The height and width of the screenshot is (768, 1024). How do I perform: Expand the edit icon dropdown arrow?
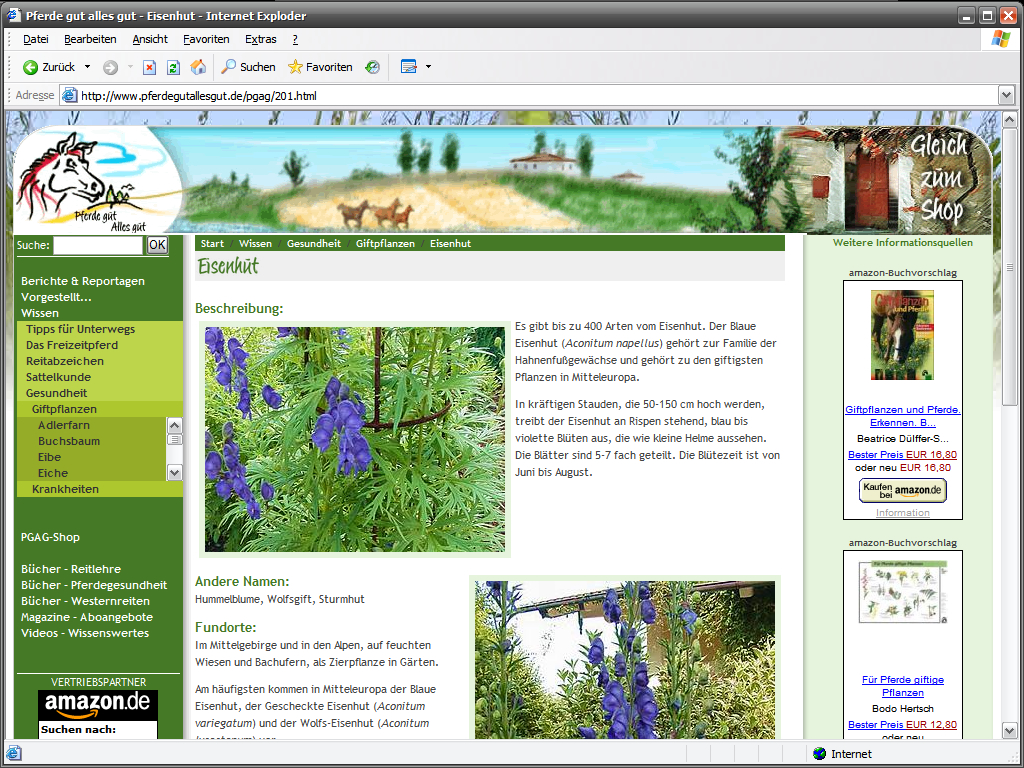click(428, 67)
